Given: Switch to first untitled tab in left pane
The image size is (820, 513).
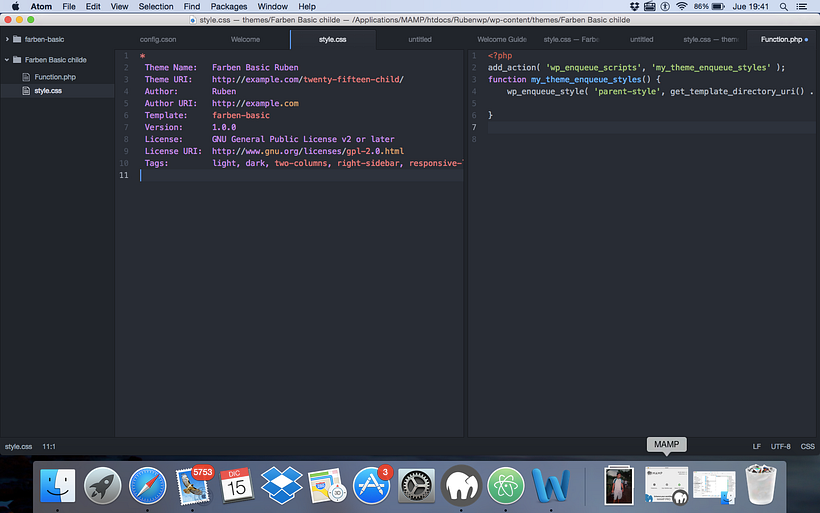Looking at the screenshot, I should pyautogui.click(x=420, y=39).
